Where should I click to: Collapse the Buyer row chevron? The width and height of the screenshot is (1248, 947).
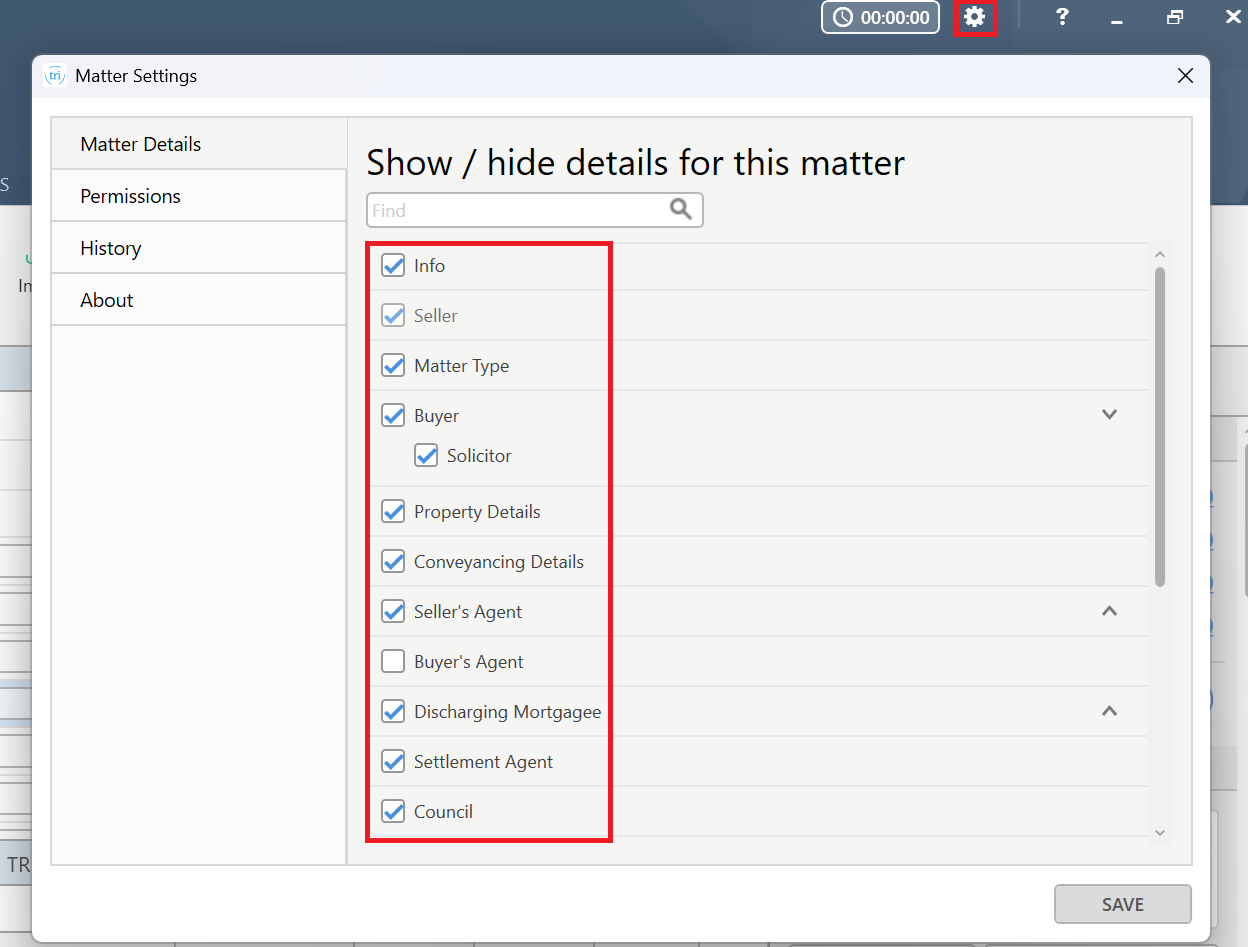coord(1109,414)
